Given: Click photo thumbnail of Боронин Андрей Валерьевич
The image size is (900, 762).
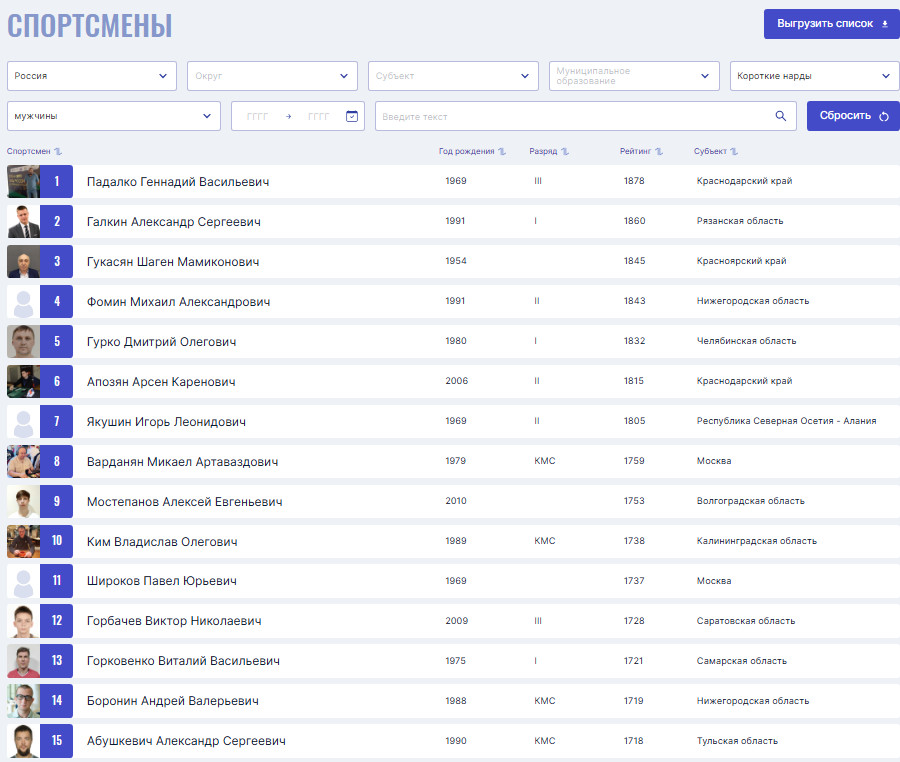Looking at the screenshot, I should click(x=24, y=701).
